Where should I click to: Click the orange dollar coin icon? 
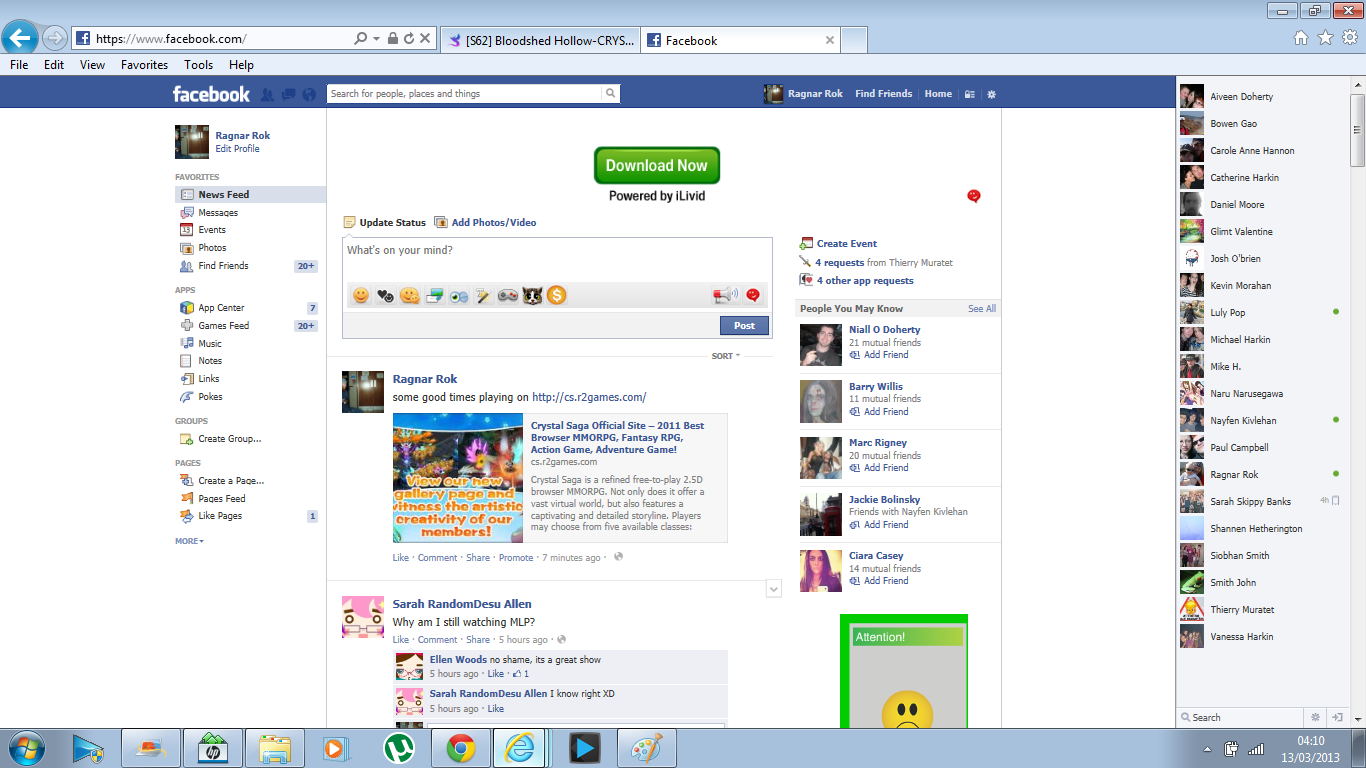(x=557, y=295)
